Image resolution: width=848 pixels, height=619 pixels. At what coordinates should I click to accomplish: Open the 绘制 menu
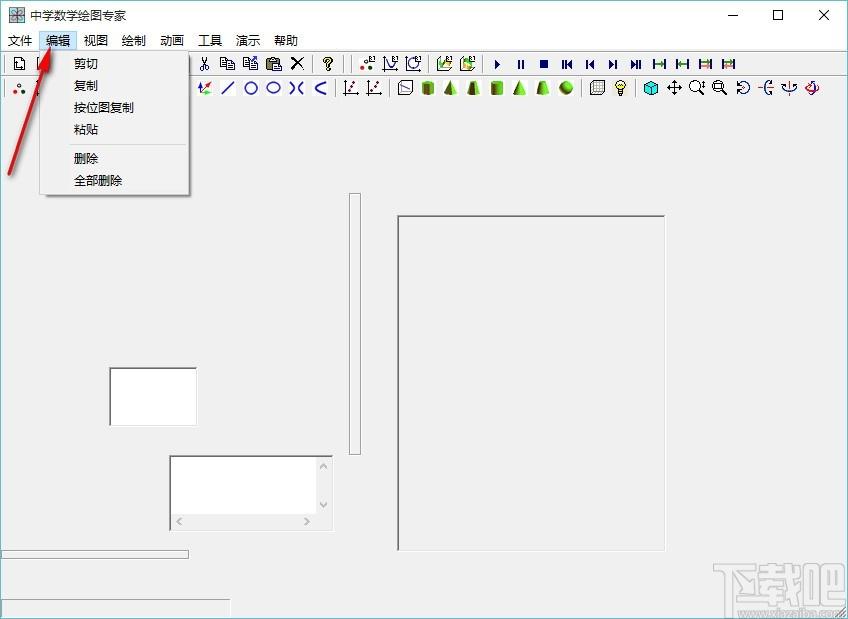pyautogui.click(x=134, y=41)
